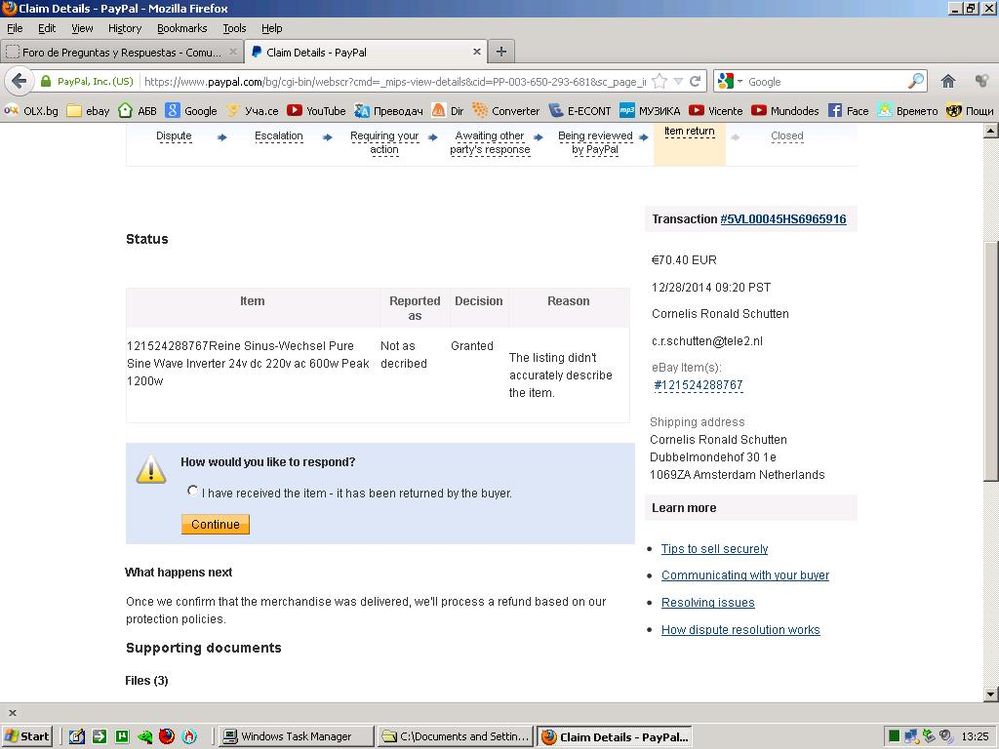The image size is (999, 749).
Task: Open the Vicente bookmark
Action: pos(716,111)
